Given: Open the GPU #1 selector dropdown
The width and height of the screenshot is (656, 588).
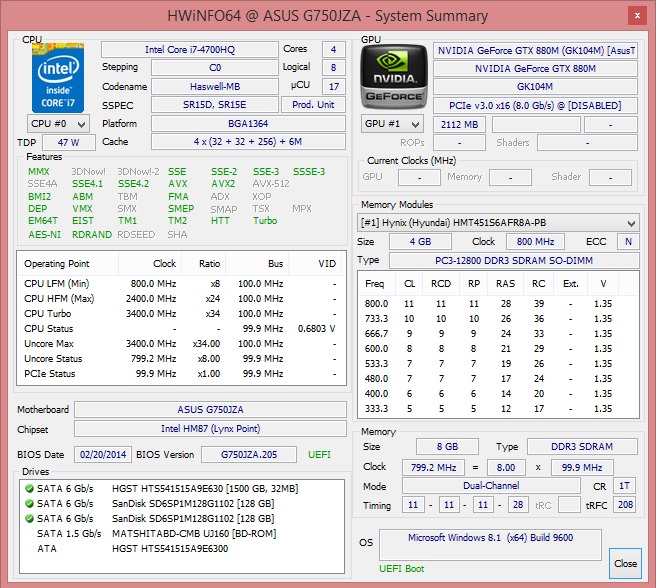Looking at the screenshot, I should [x=392, y=124].
